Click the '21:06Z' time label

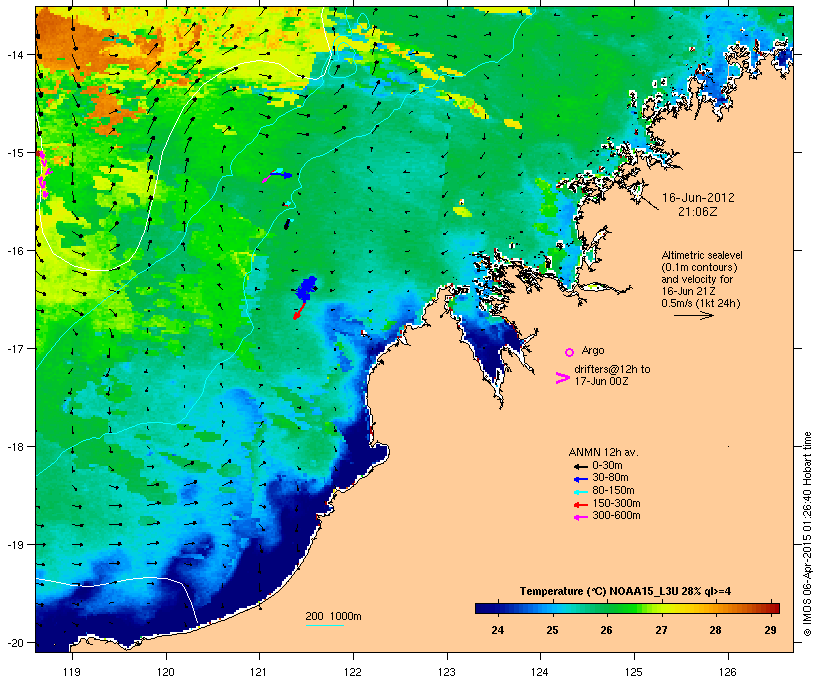click(x=698, y=212)
